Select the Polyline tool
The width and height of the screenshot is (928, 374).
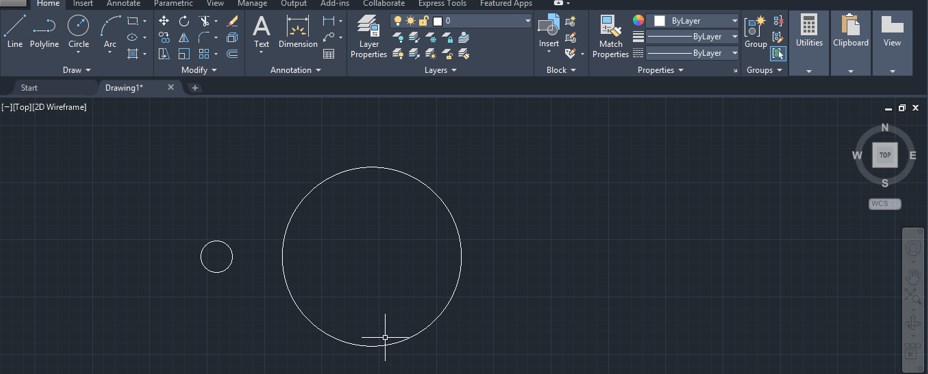(44, 32)
